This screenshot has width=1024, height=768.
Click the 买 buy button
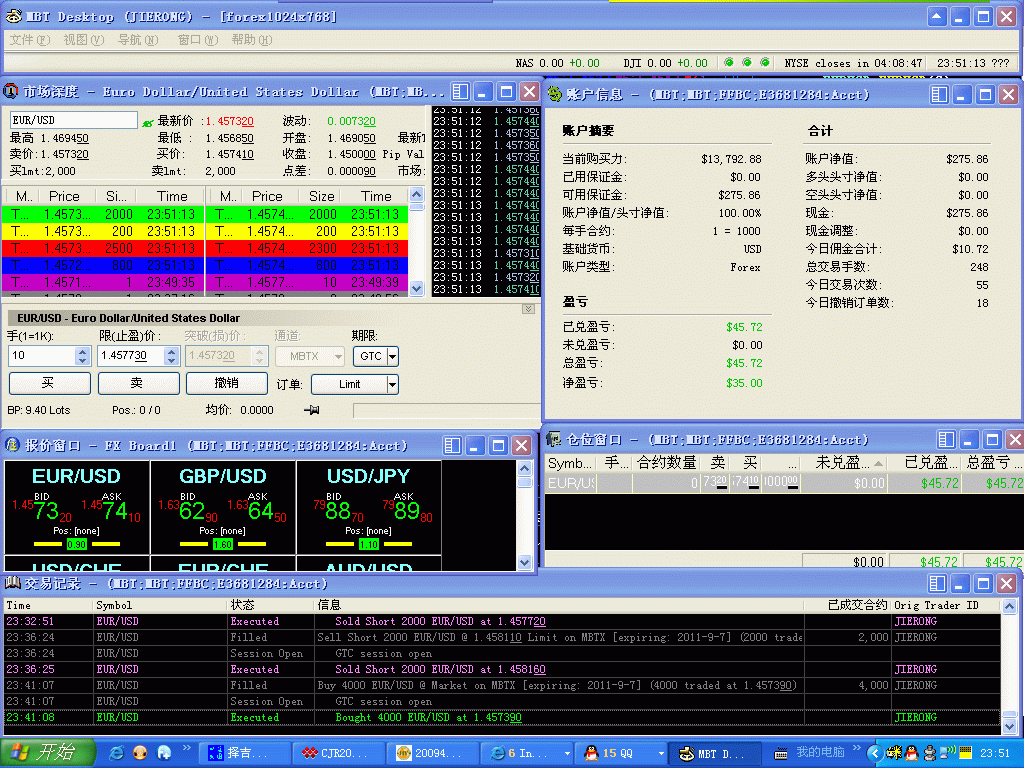click(x=48, y=383)
